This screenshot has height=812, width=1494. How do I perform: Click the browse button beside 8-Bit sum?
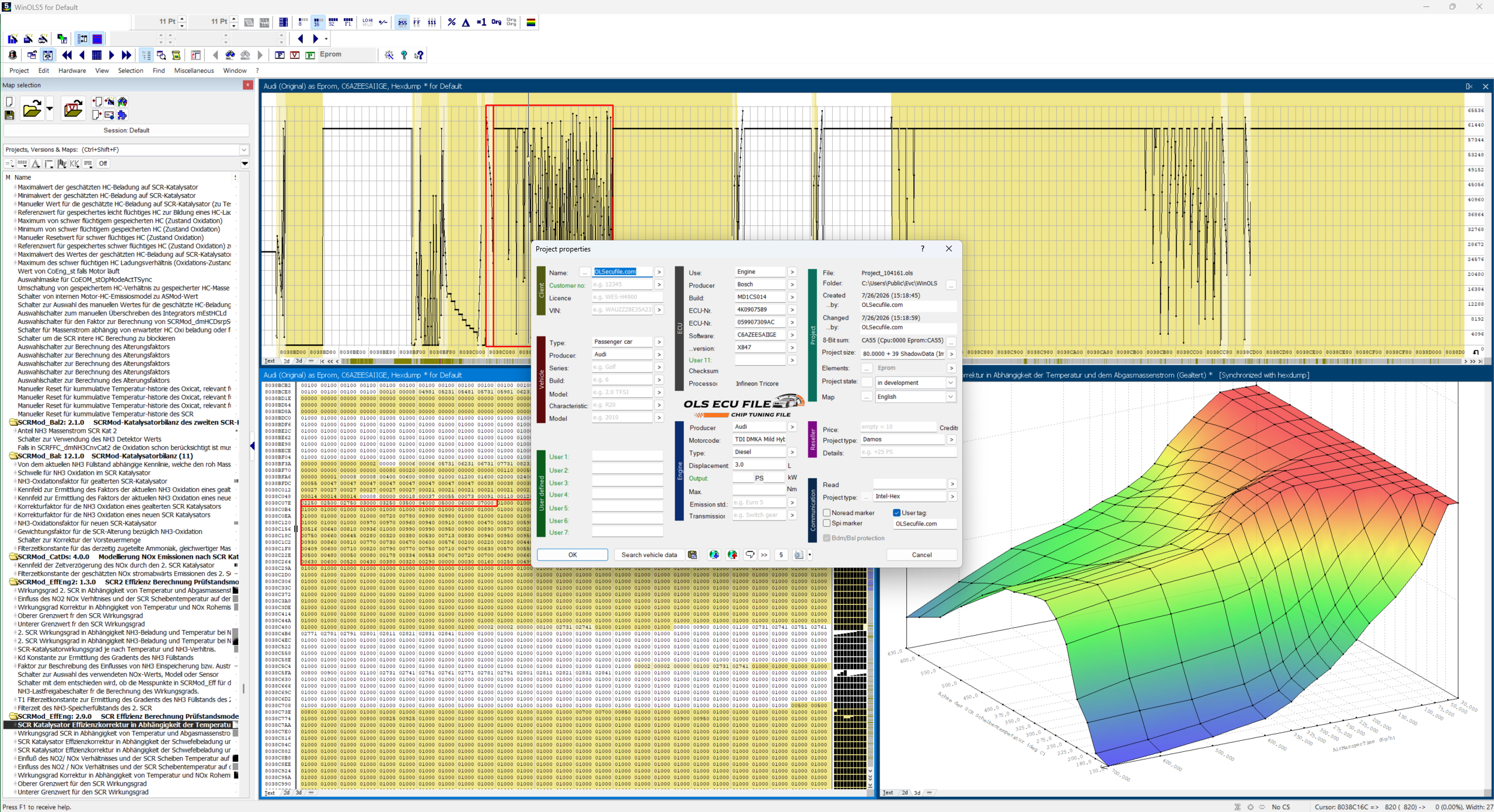click(951, 341)
